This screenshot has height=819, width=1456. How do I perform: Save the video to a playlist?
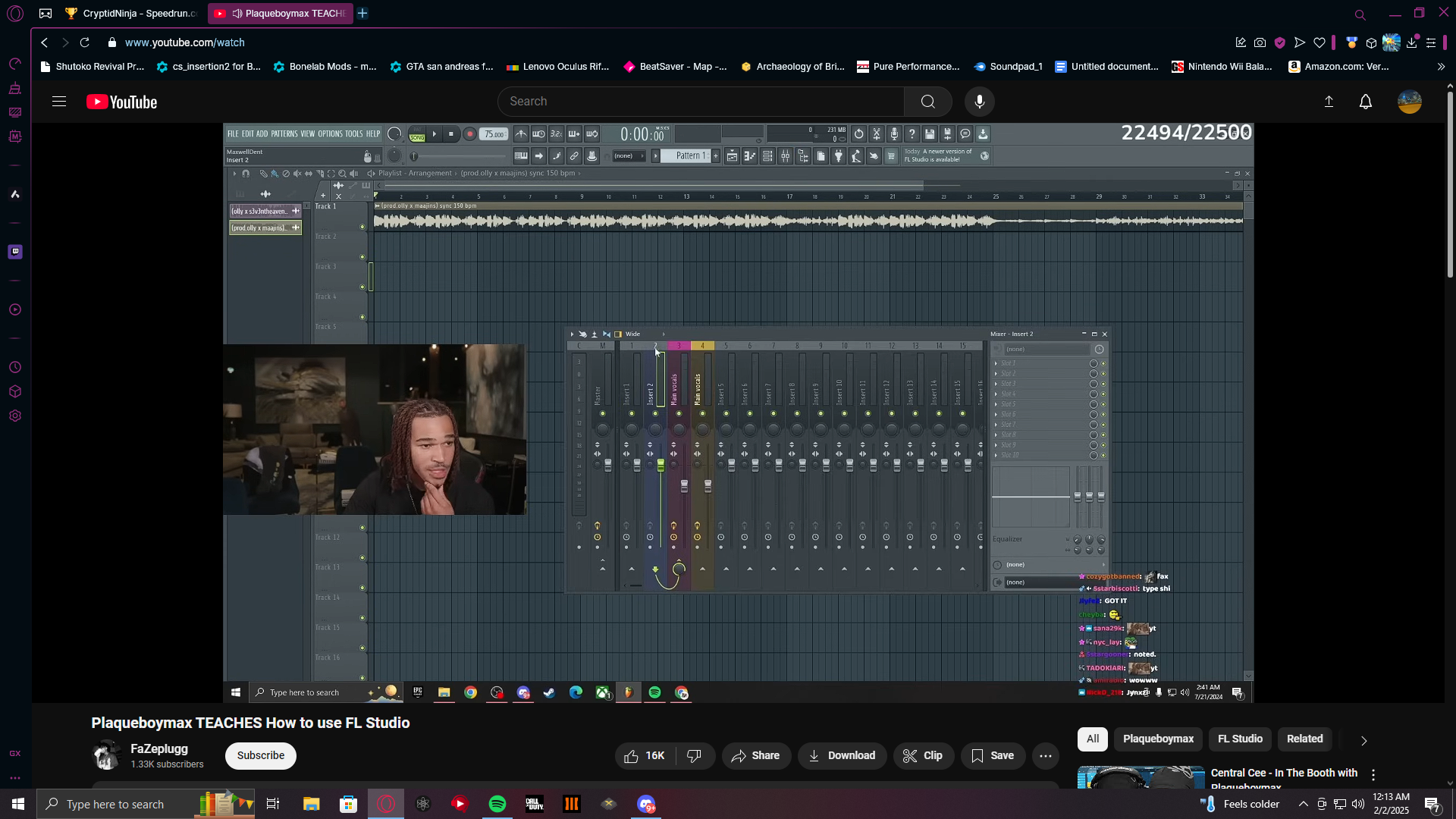992,755
